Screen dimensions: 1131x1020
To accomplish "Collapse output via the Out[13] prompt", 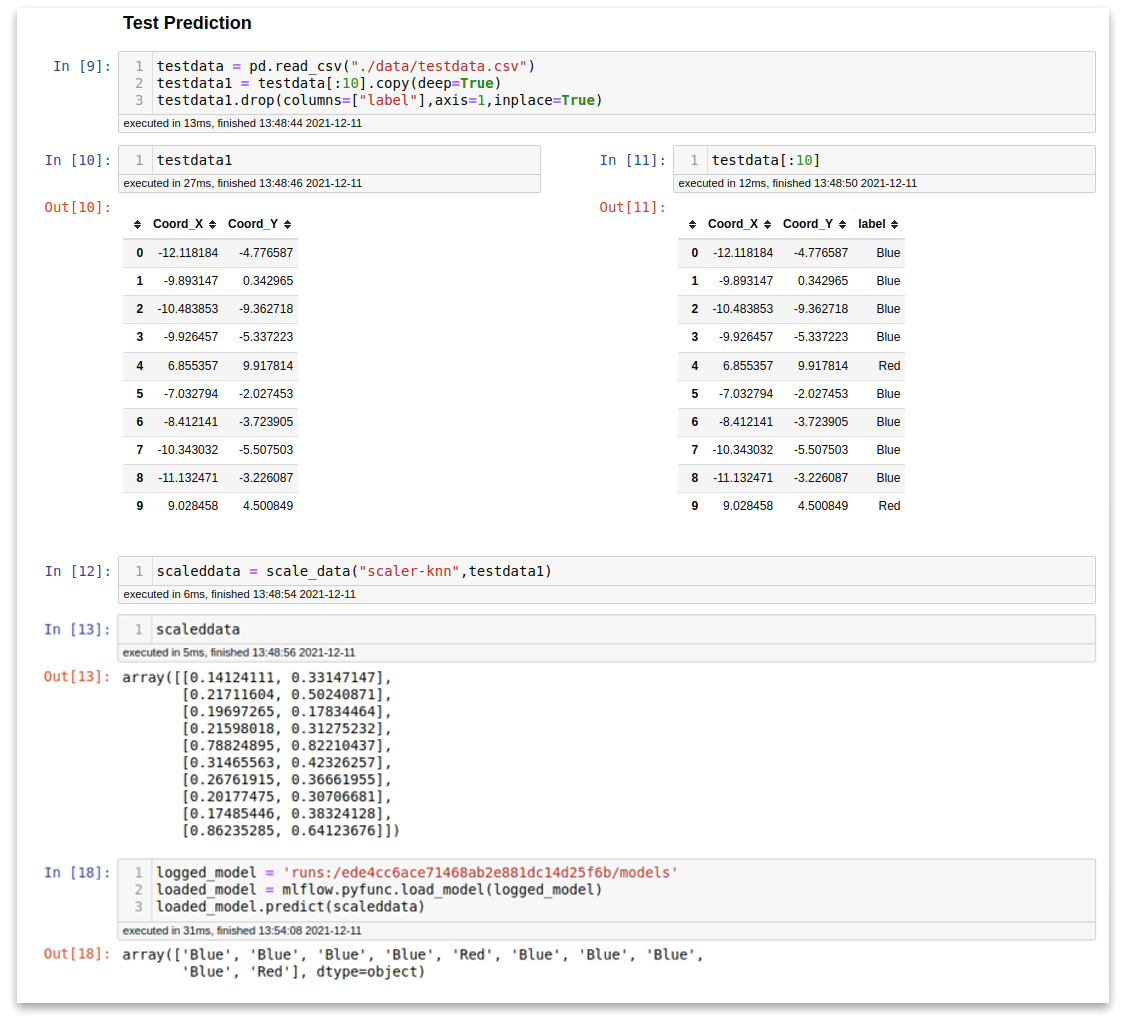I will click(x=78, y=677).
